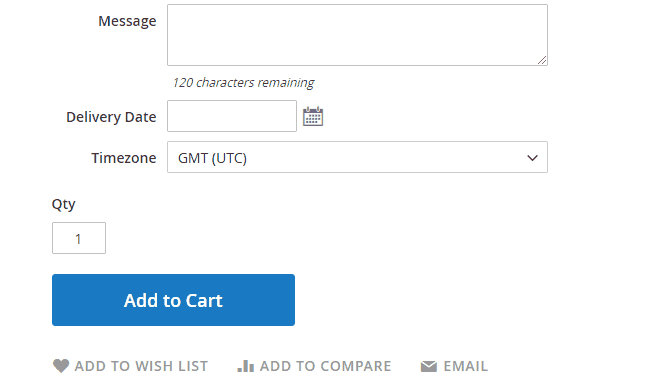666x390 pixels.
Task: Click the Qty label
Action: [x=64, y=204]
